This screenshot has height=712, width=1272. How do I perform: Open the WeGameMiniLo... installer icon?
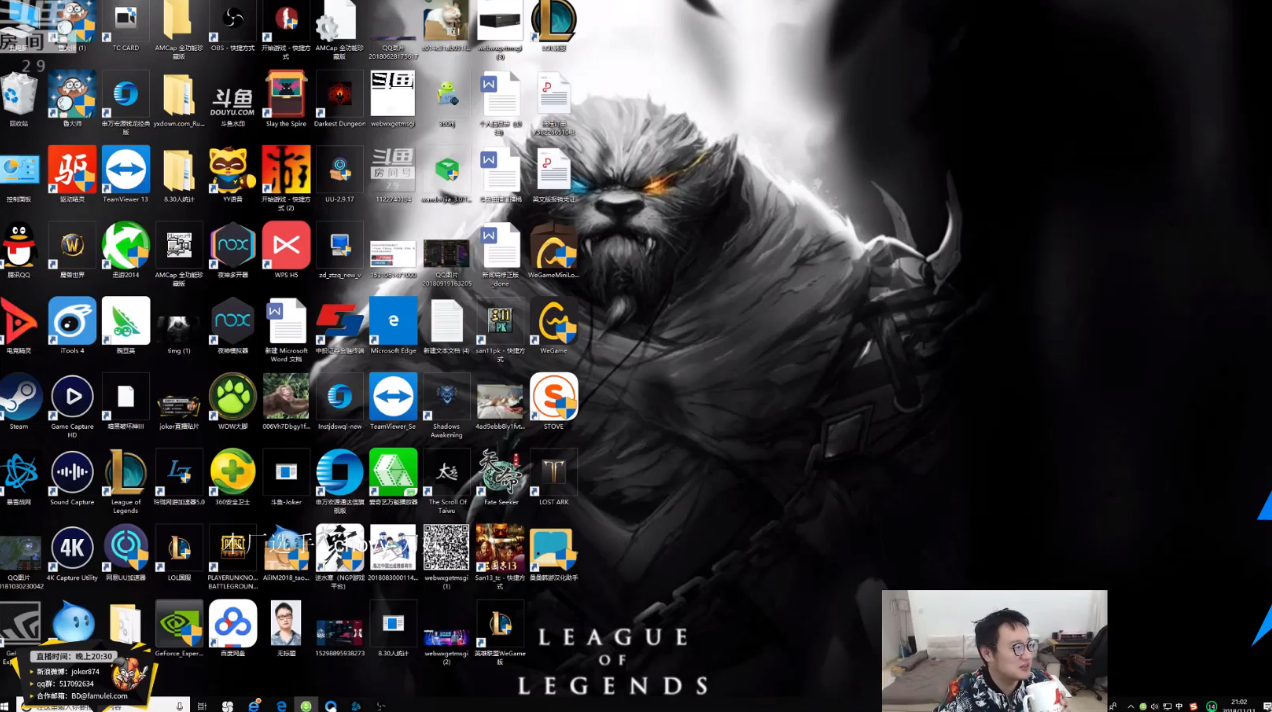point(554,246)
